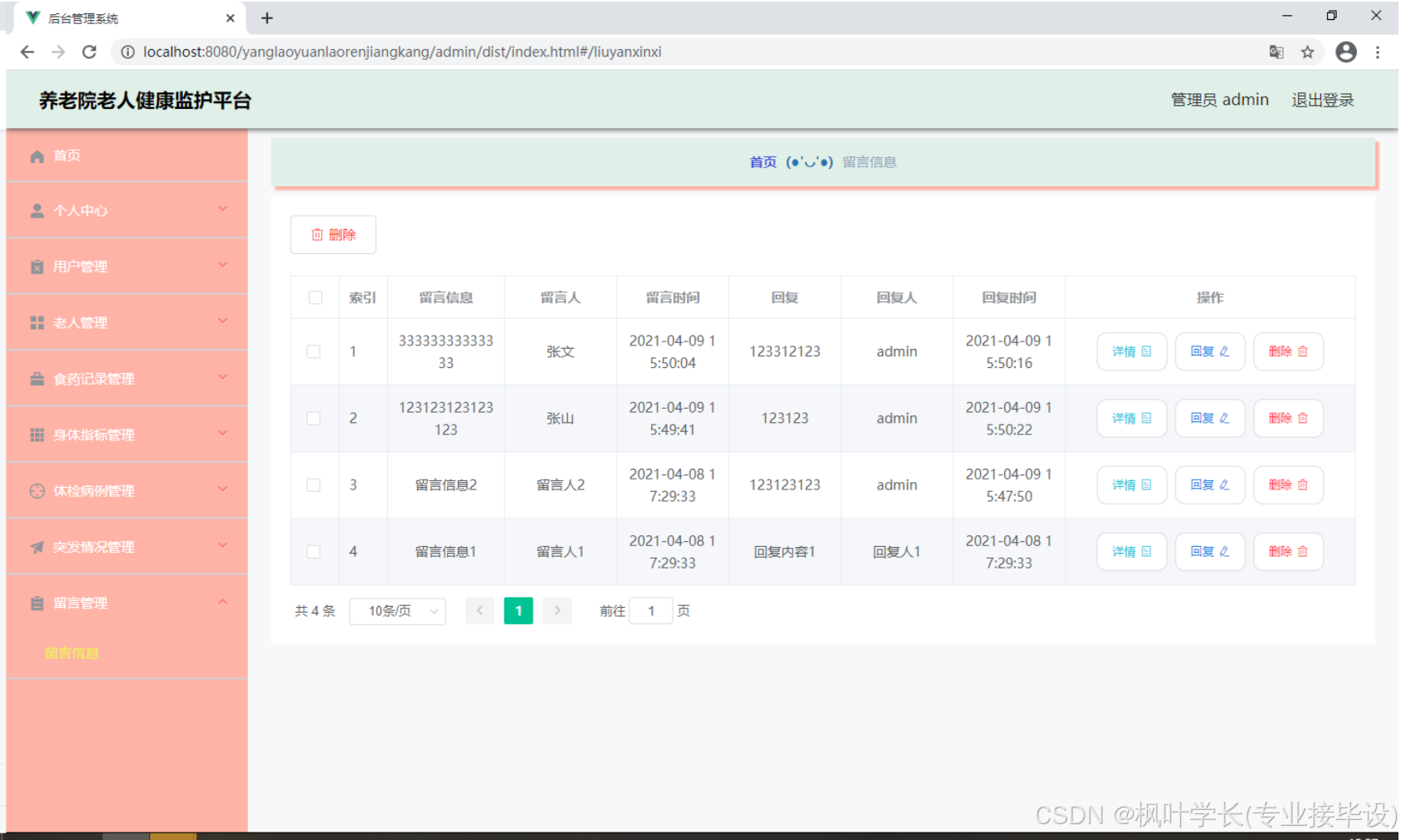Click 删除 for the 留言人2 row
Image resolution: width=1401 pixels, height=840 pixels.
tap(1288, 485)
